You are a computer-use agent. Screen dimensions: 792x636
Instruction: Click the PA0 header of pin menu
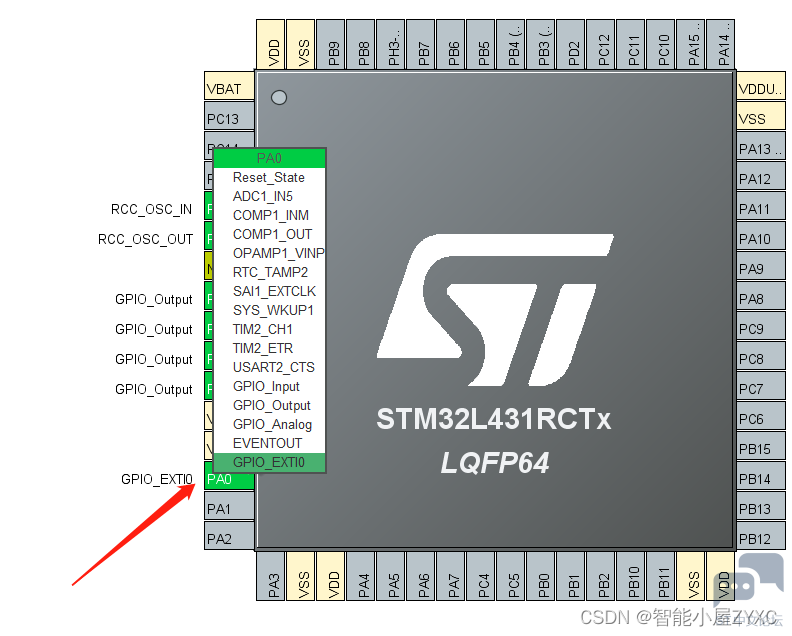(269, 158)
